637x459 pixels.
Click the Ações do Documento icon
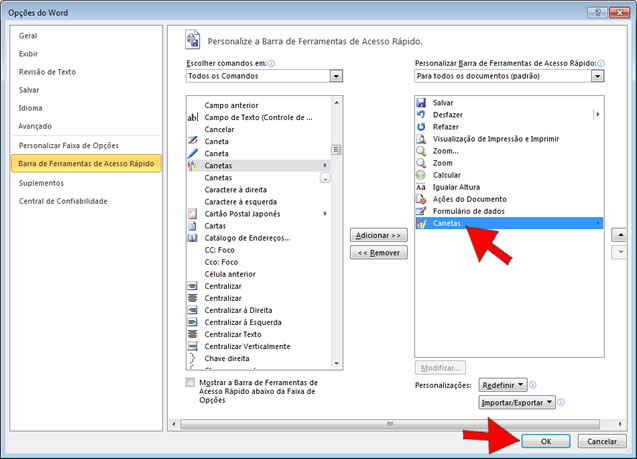coord(421,199)
